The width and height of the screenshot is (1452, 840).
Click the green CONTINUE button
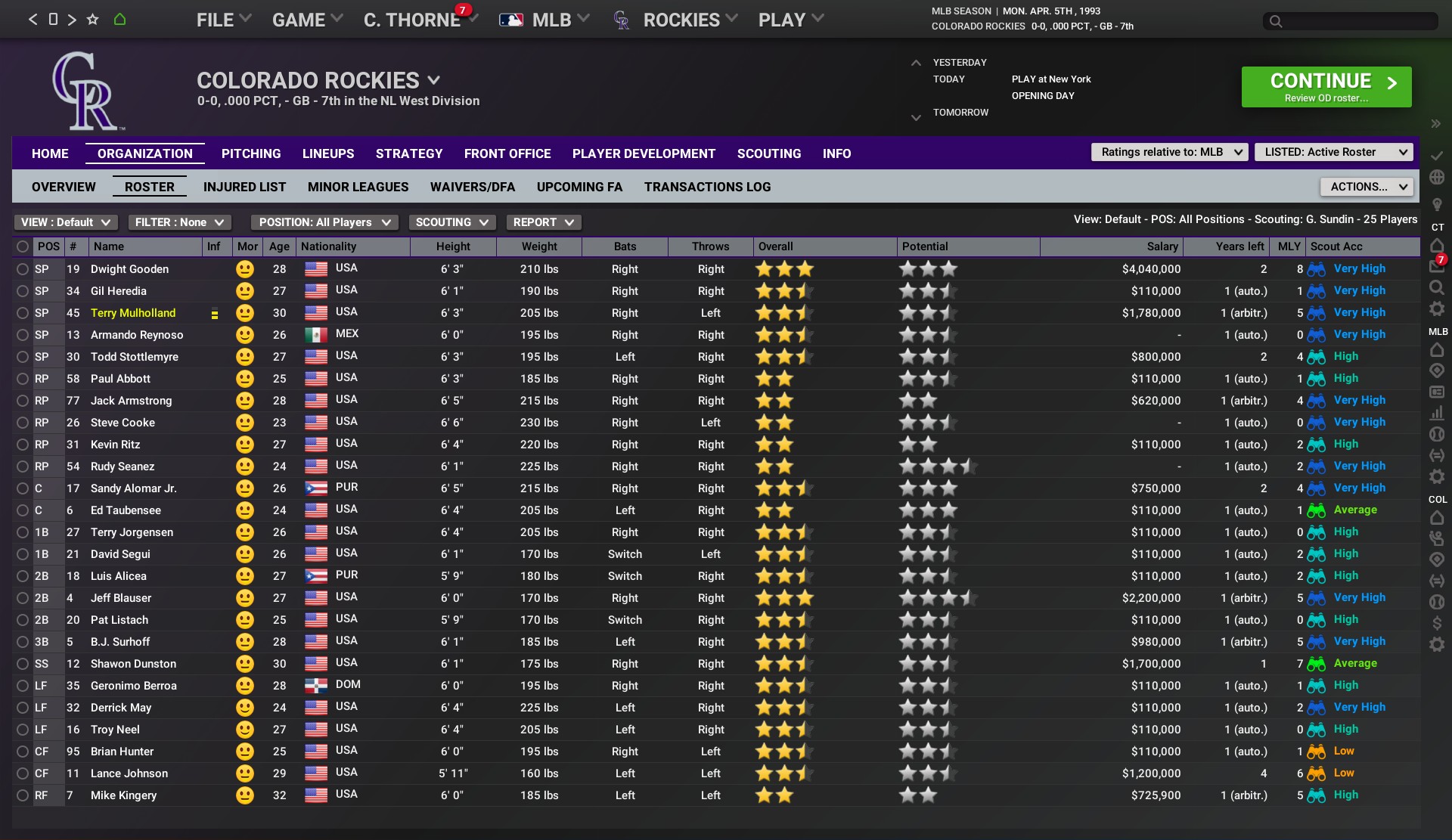1326,87
